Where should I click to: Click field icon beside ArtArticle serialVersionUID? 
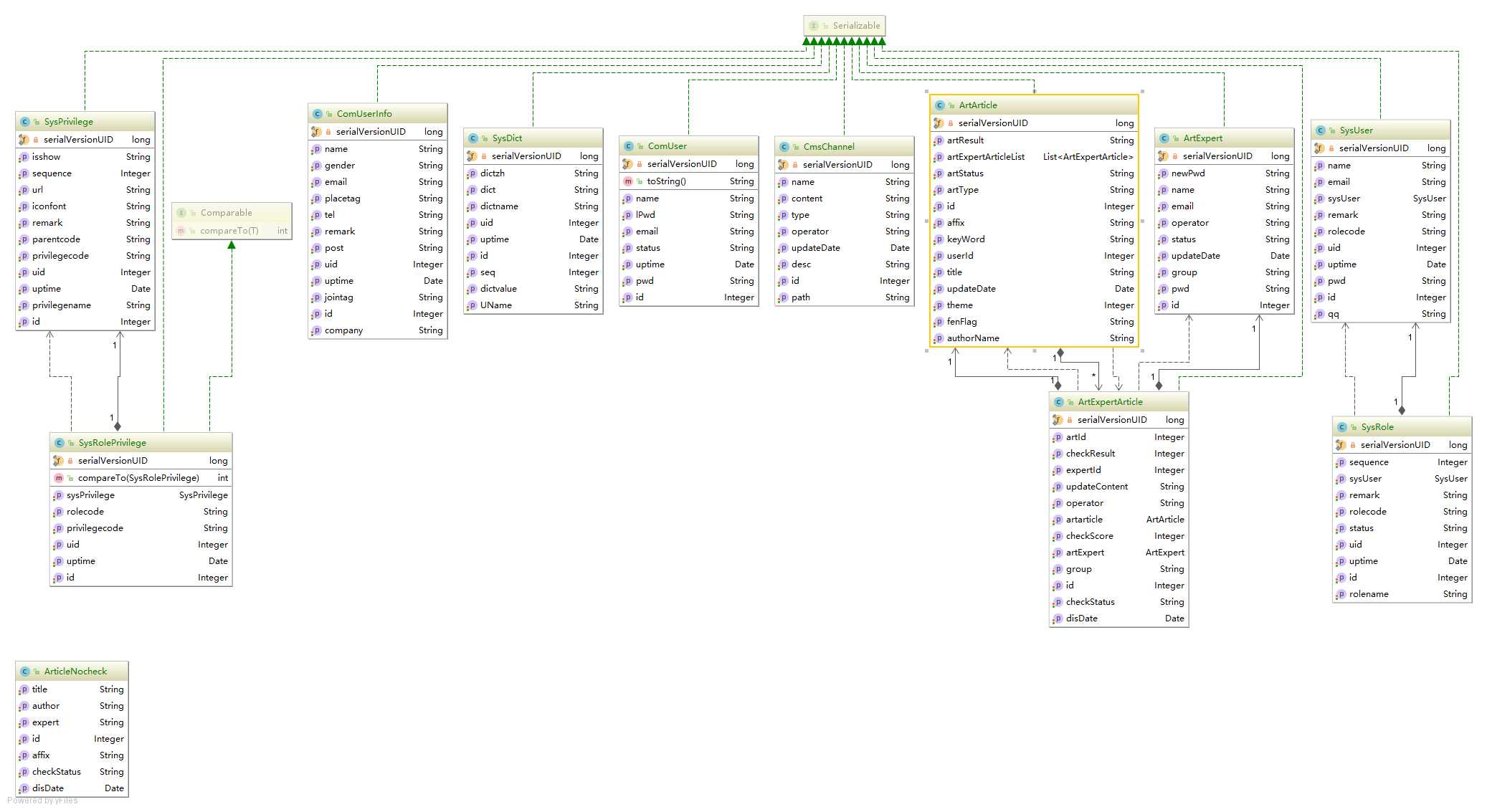coord(939,123)
